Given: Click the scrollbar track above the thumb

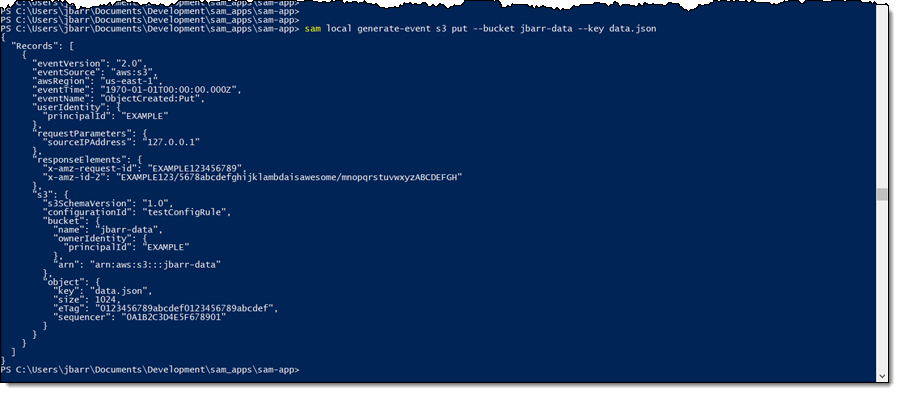Looking at the screenshot, I should [882, 98].
